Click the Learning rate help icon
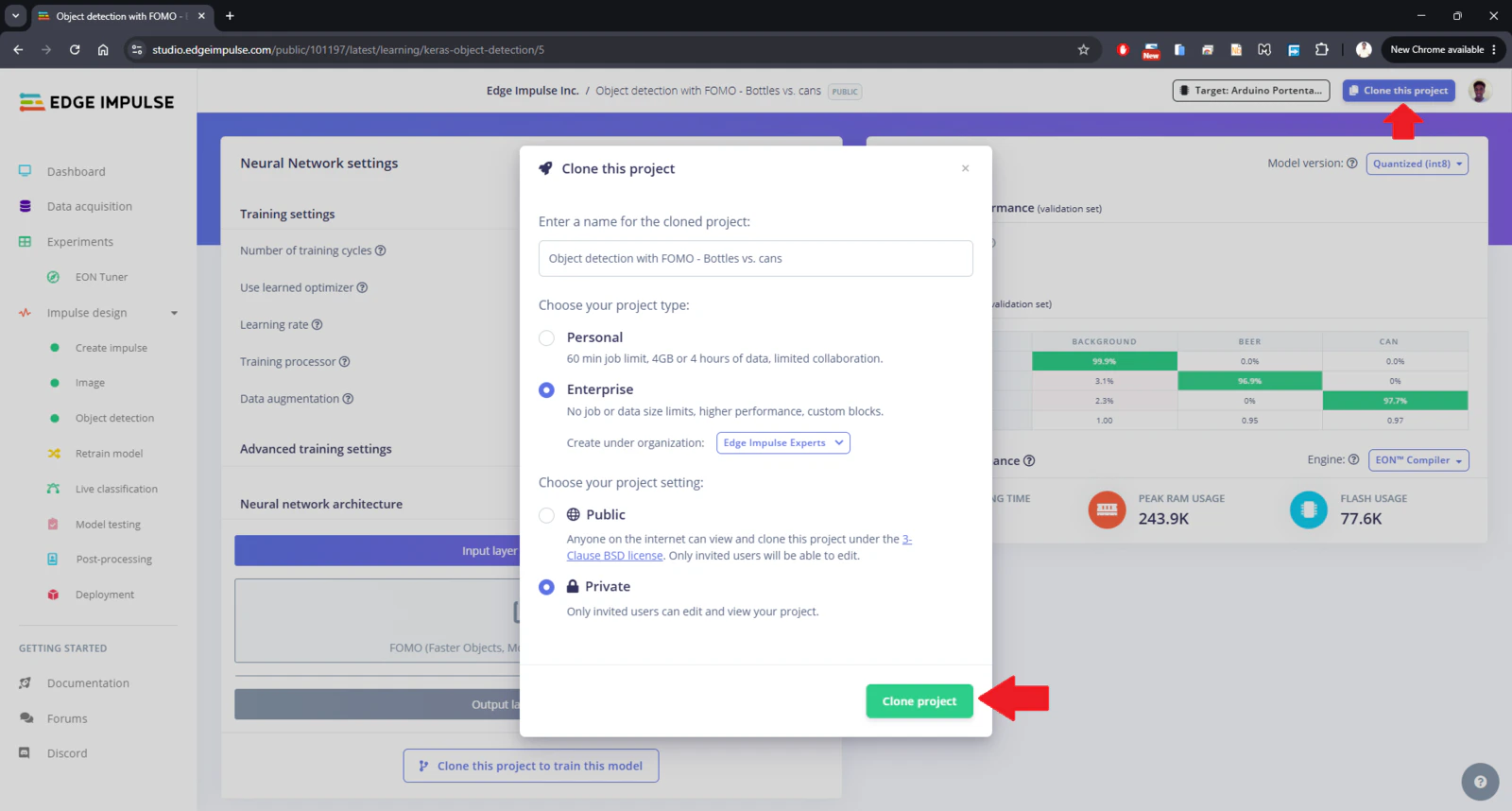This screenshot has height=811, width=1512. 317,324
